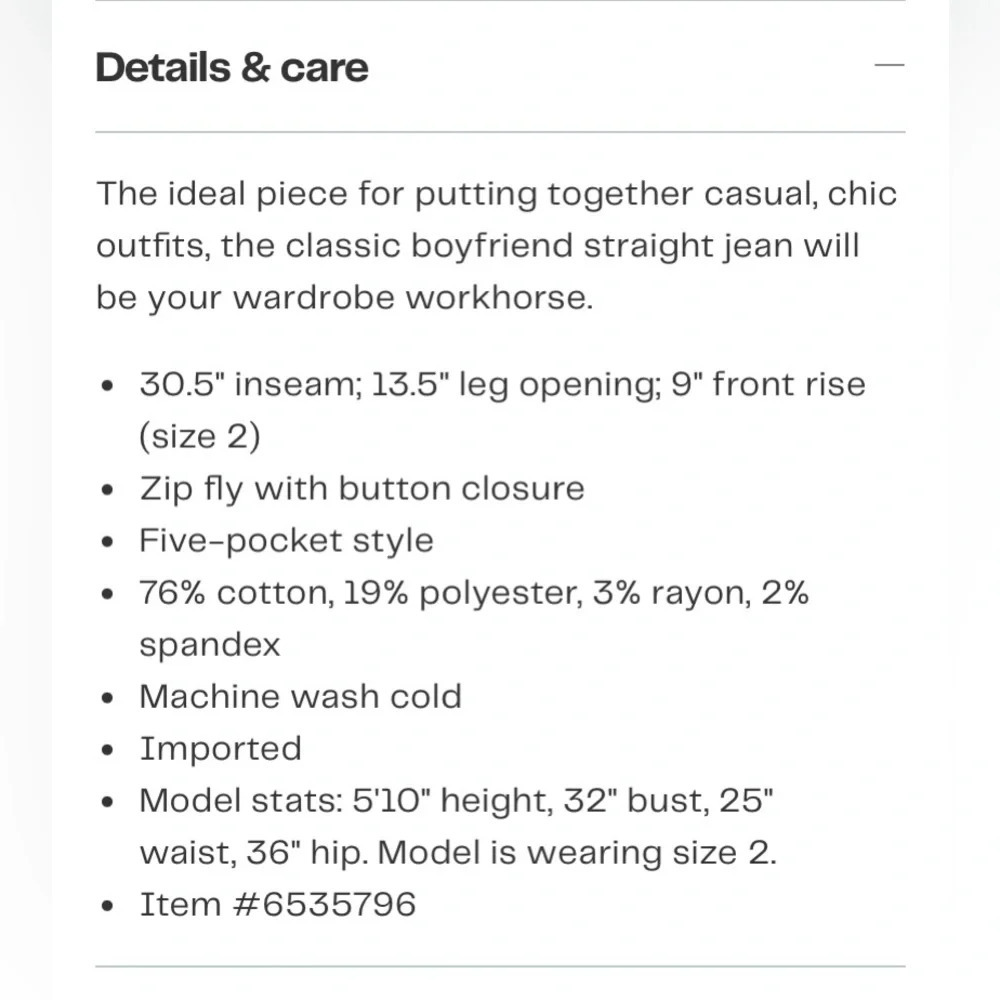Image resolution: width=1000 pixels, height=1000 pixels.
Task: Select the Zip fly with button closure line
Action: [x=362, y=490]
